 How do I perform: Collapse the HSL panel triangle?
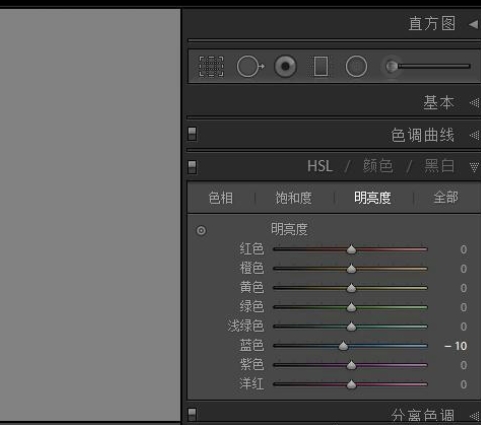(474, 167)
